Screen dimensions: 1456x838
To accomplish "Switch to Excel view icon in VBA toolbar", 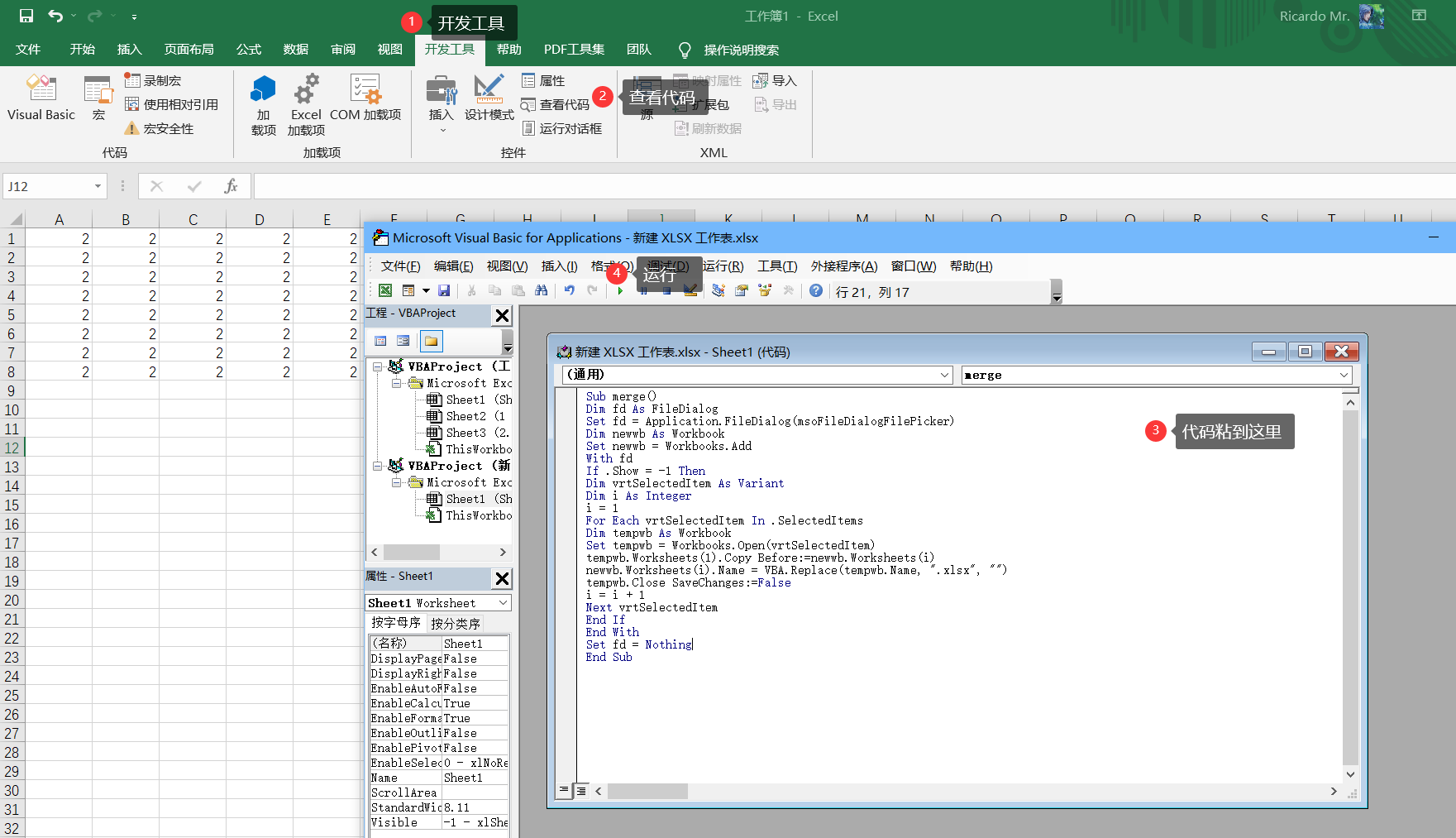I will [x=385, y=290].
